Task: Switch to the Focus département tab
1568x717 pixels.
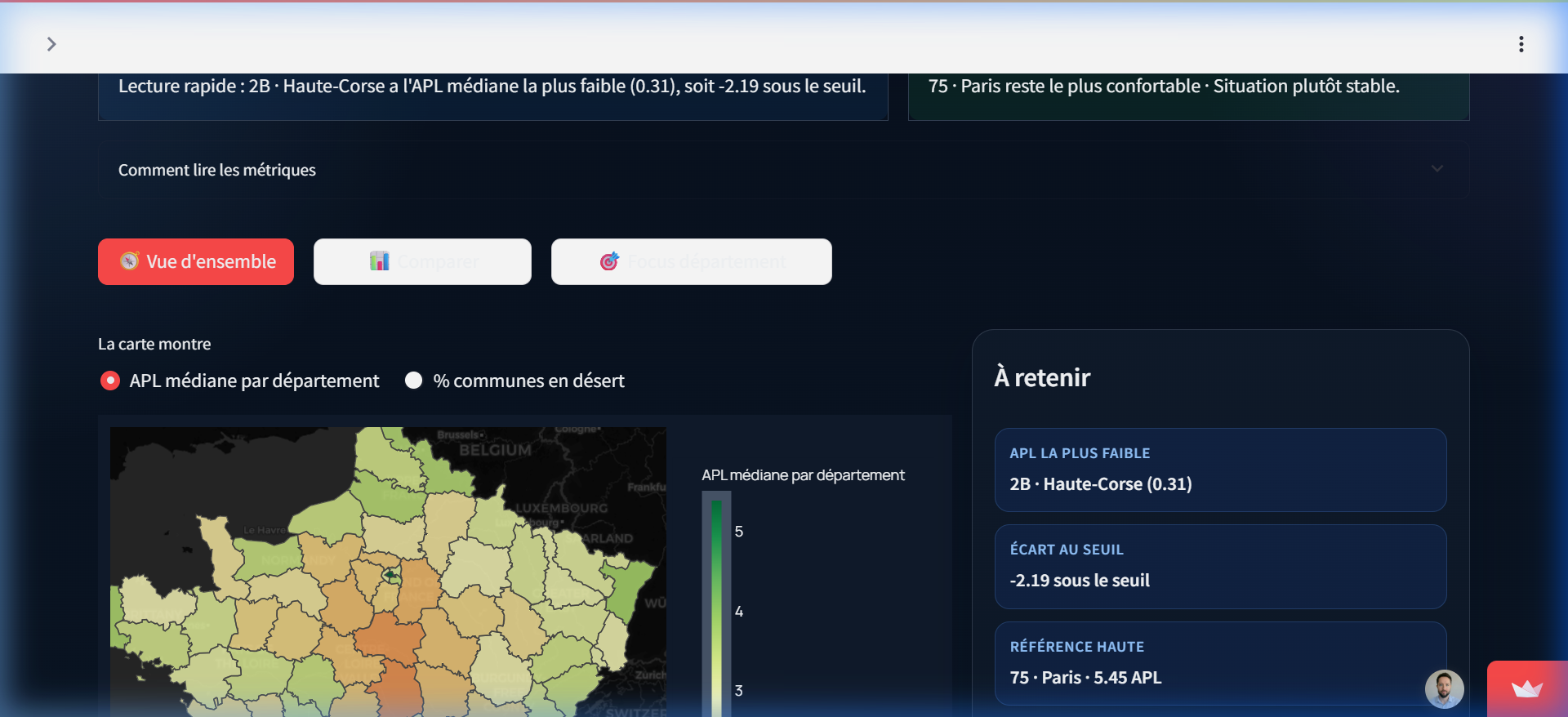Action: click(x=692, y=261)
